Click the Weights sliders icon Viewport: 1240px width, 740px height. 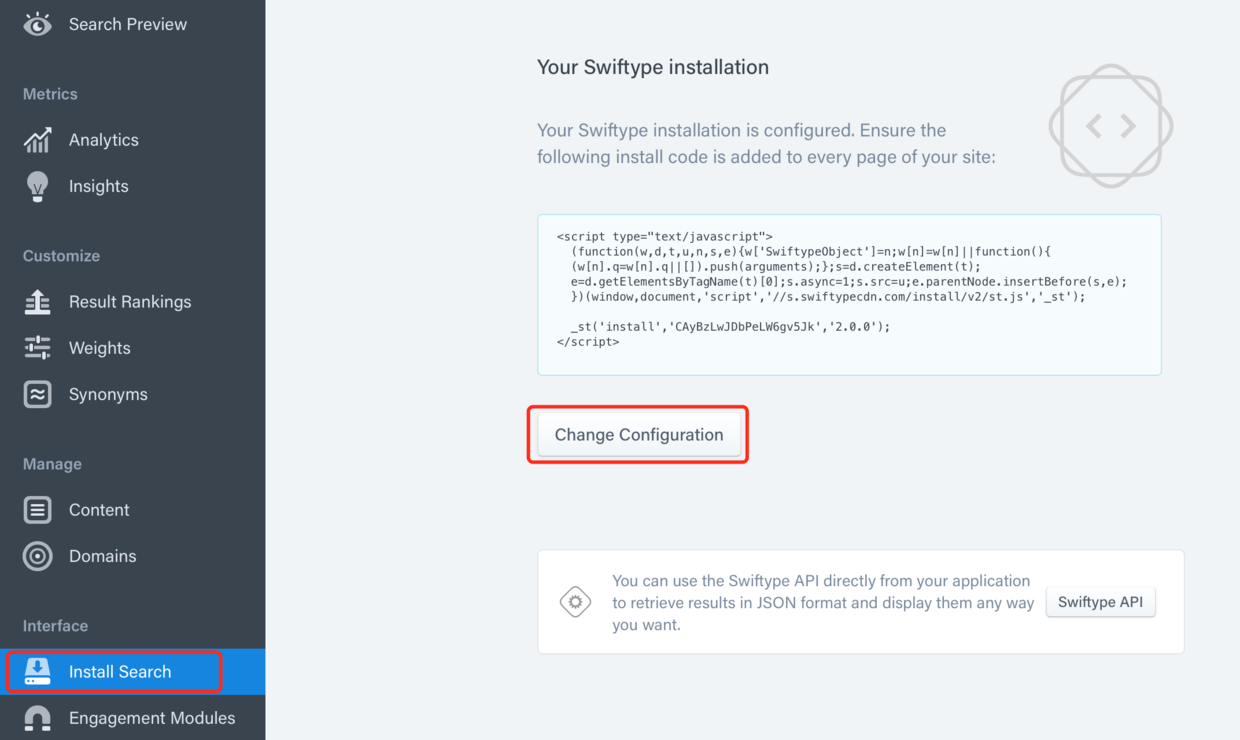(36, 347)
